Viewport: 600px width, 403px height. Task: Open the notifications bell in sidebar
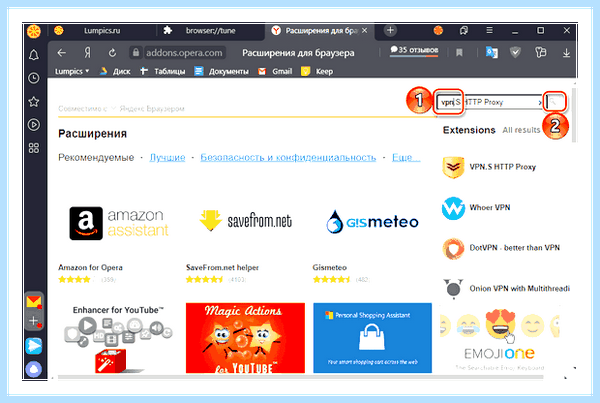tap(34, 55)
